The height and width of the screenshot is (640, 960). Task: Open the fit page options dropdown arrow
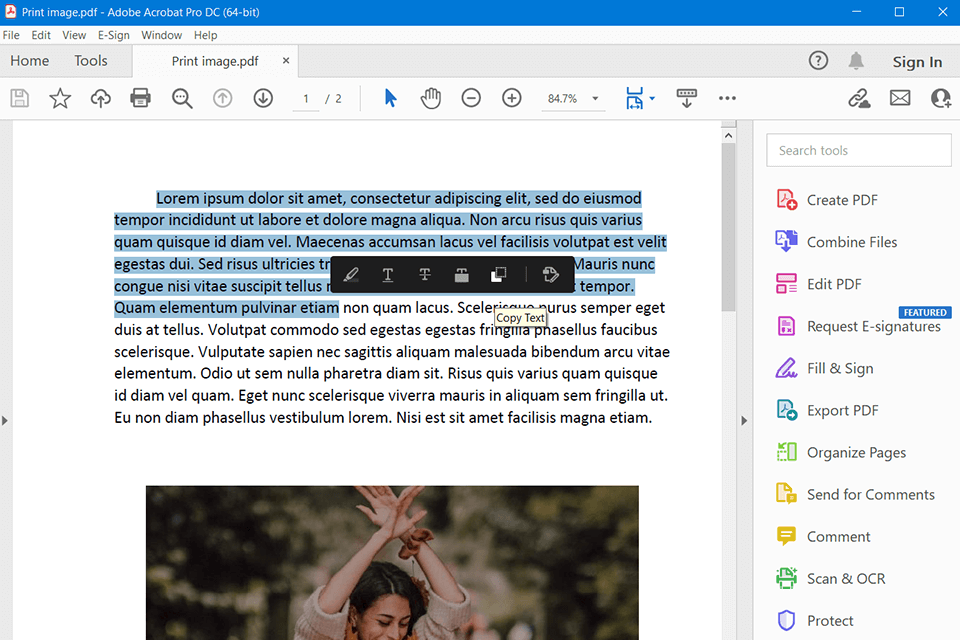652,99
